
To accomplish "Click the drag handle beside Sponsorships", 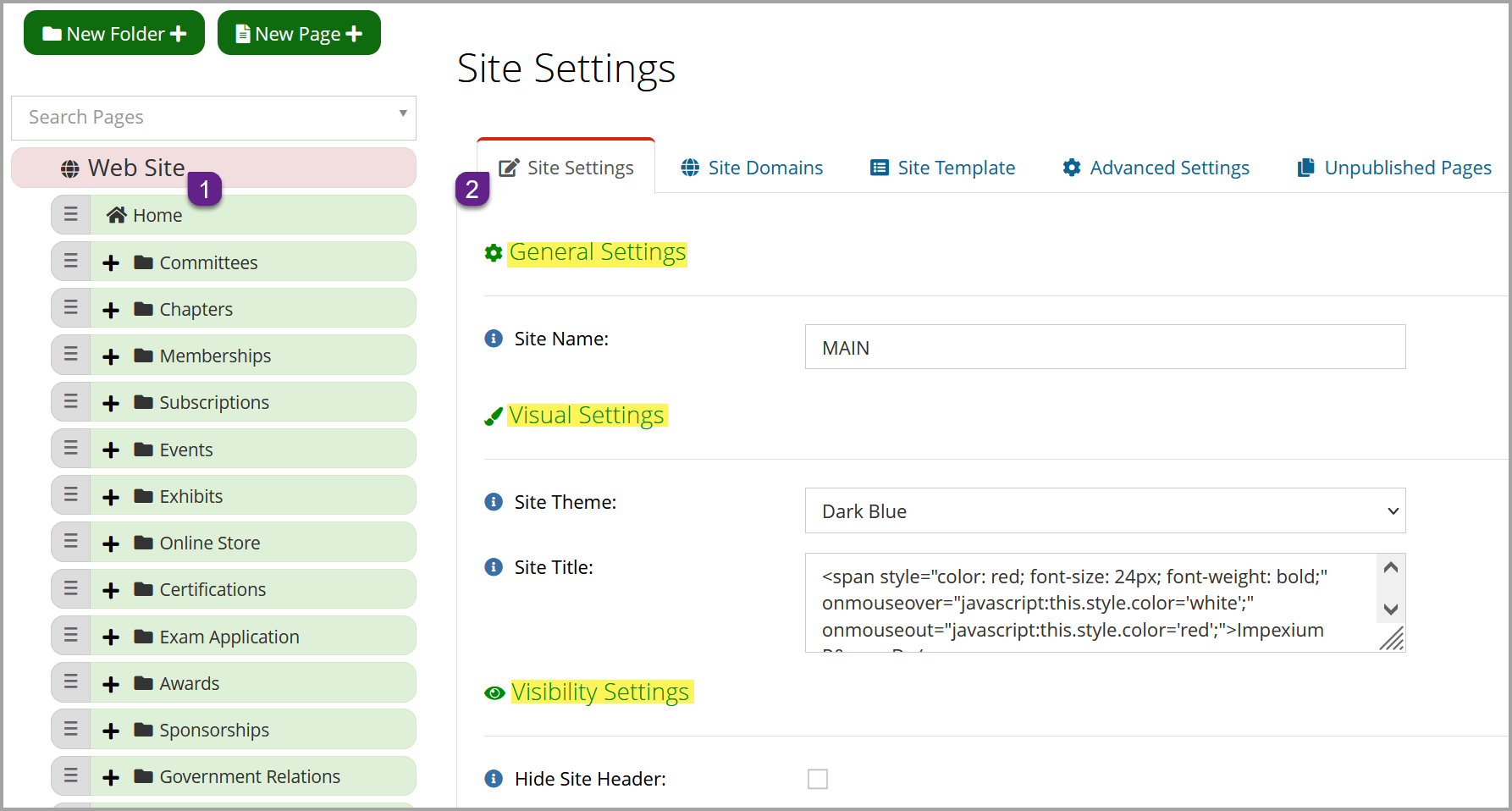I will coord(71,730).
